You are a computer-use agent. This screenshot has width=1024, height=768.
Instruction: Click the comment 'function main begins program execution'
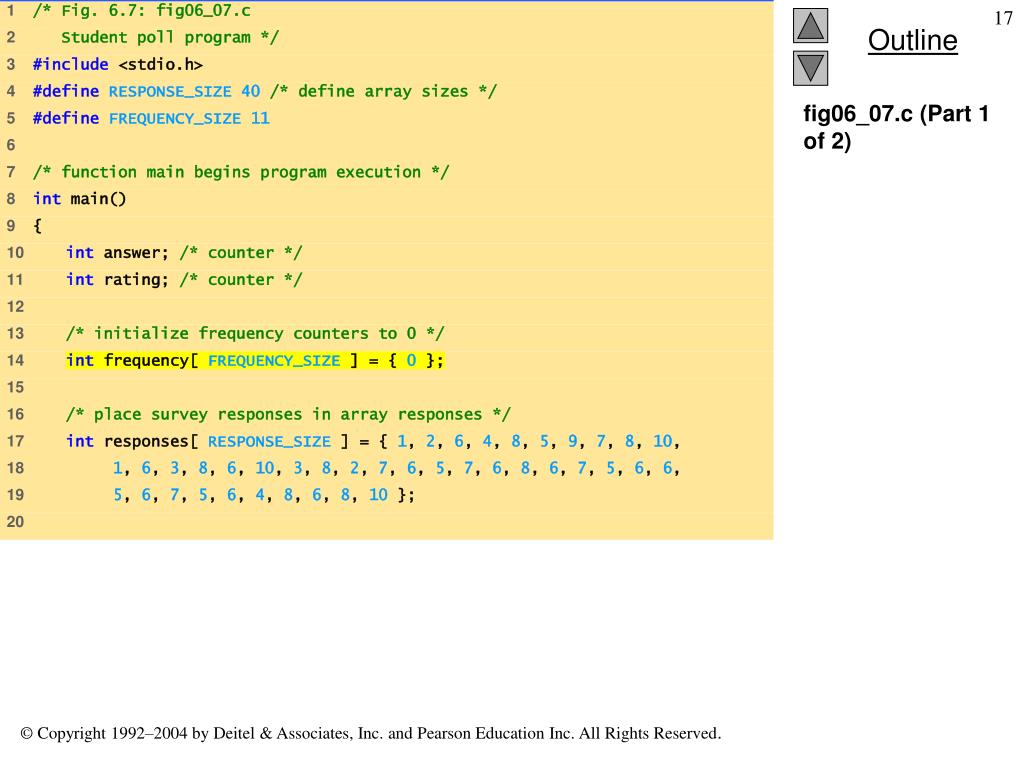point(241,172)
